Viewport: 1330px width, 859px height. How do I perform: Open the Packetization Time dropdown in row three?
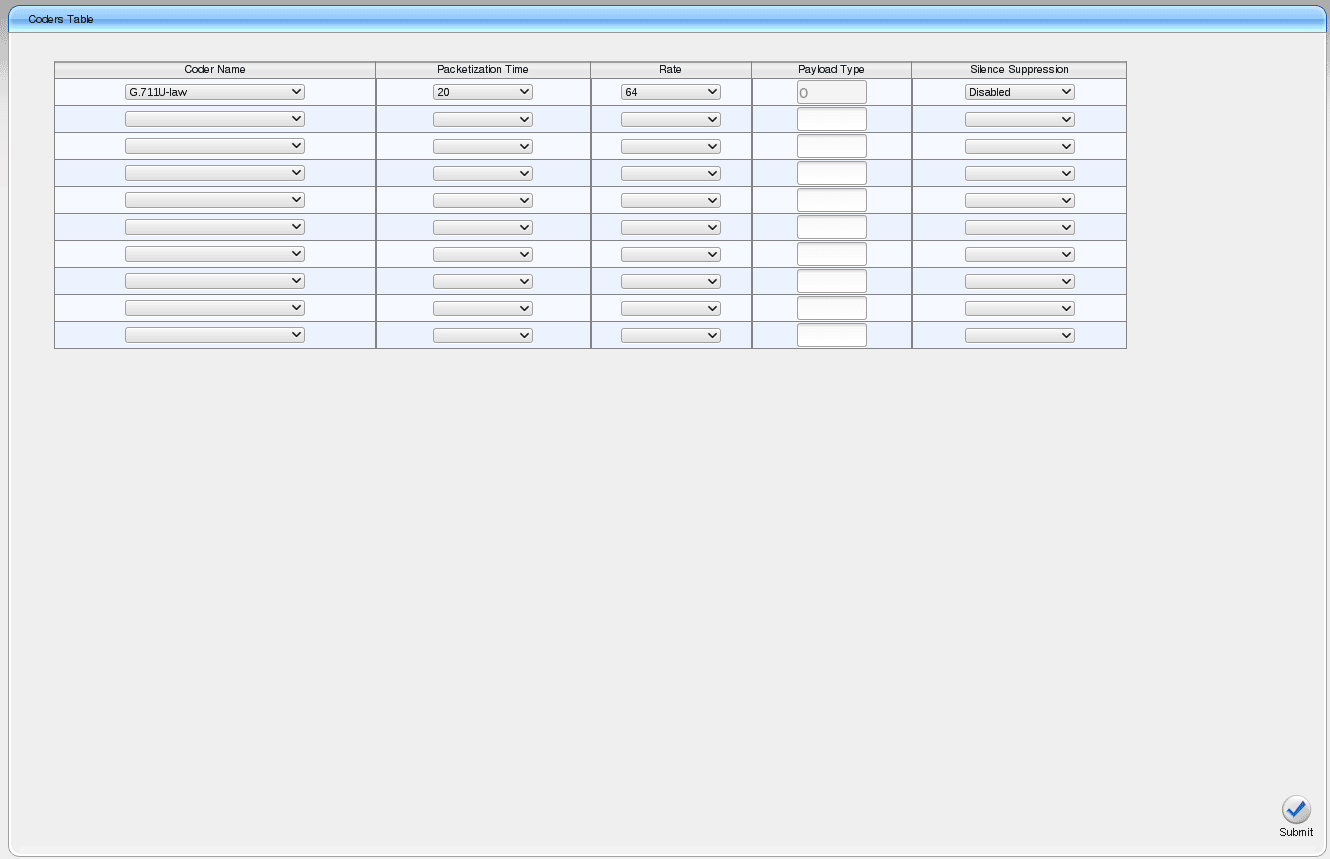[483, 146]
